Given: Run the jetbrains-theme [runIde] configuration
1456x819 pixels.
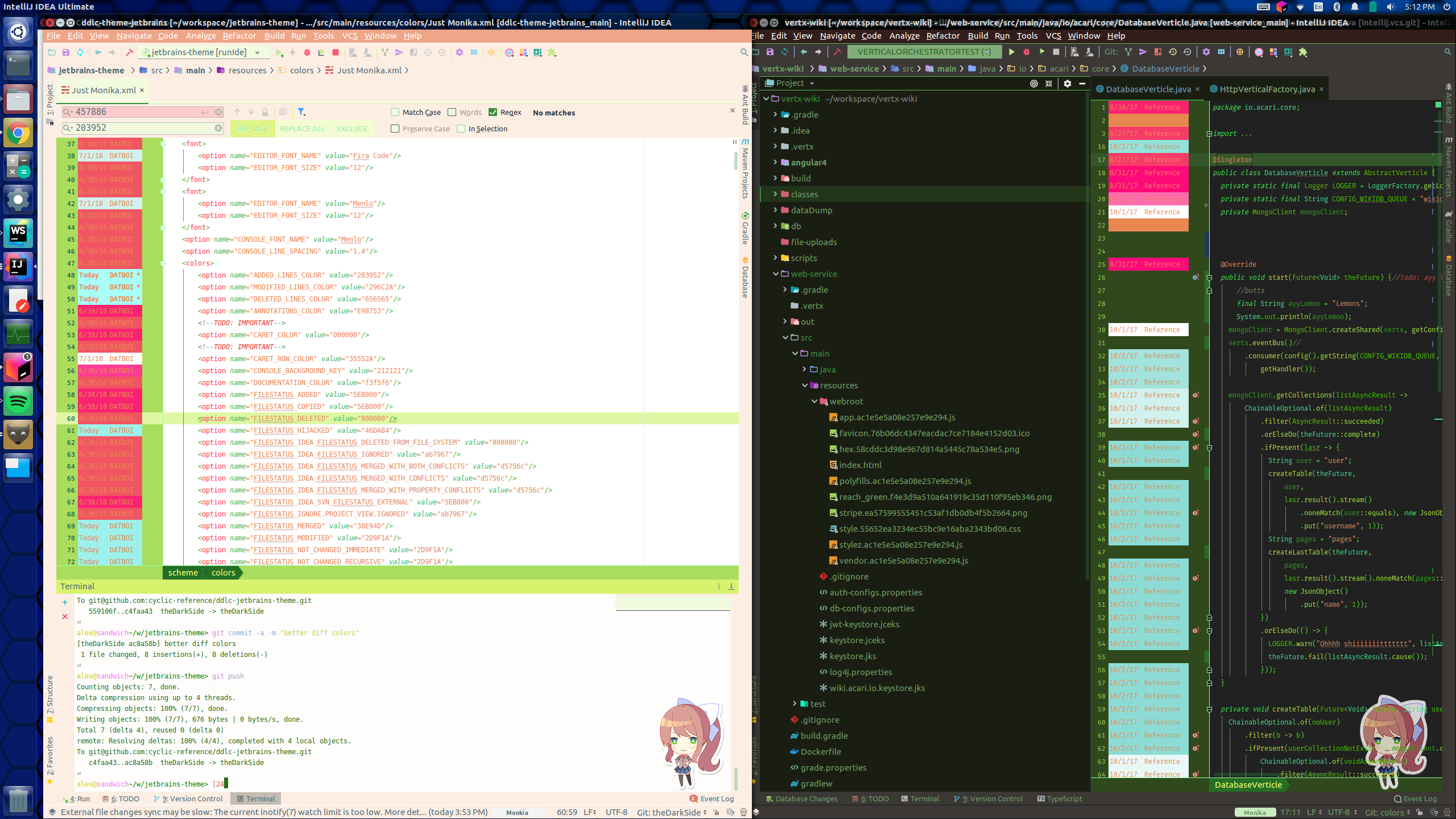Looking at the screenshot, I should [279, 52].
